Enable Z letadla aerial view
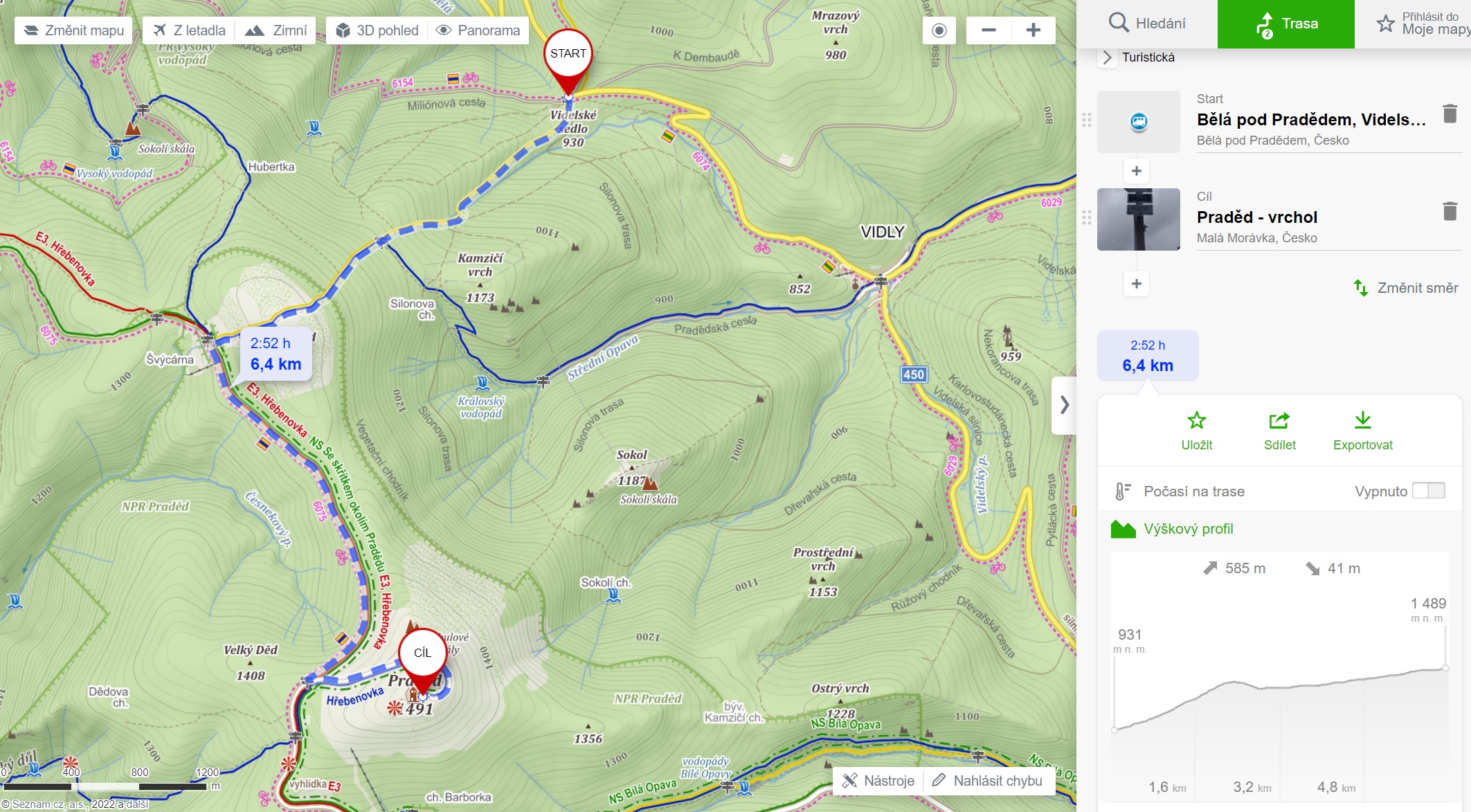Viewport: 1471px width, 812px height. pyautogui.click(x=189, y=30)
